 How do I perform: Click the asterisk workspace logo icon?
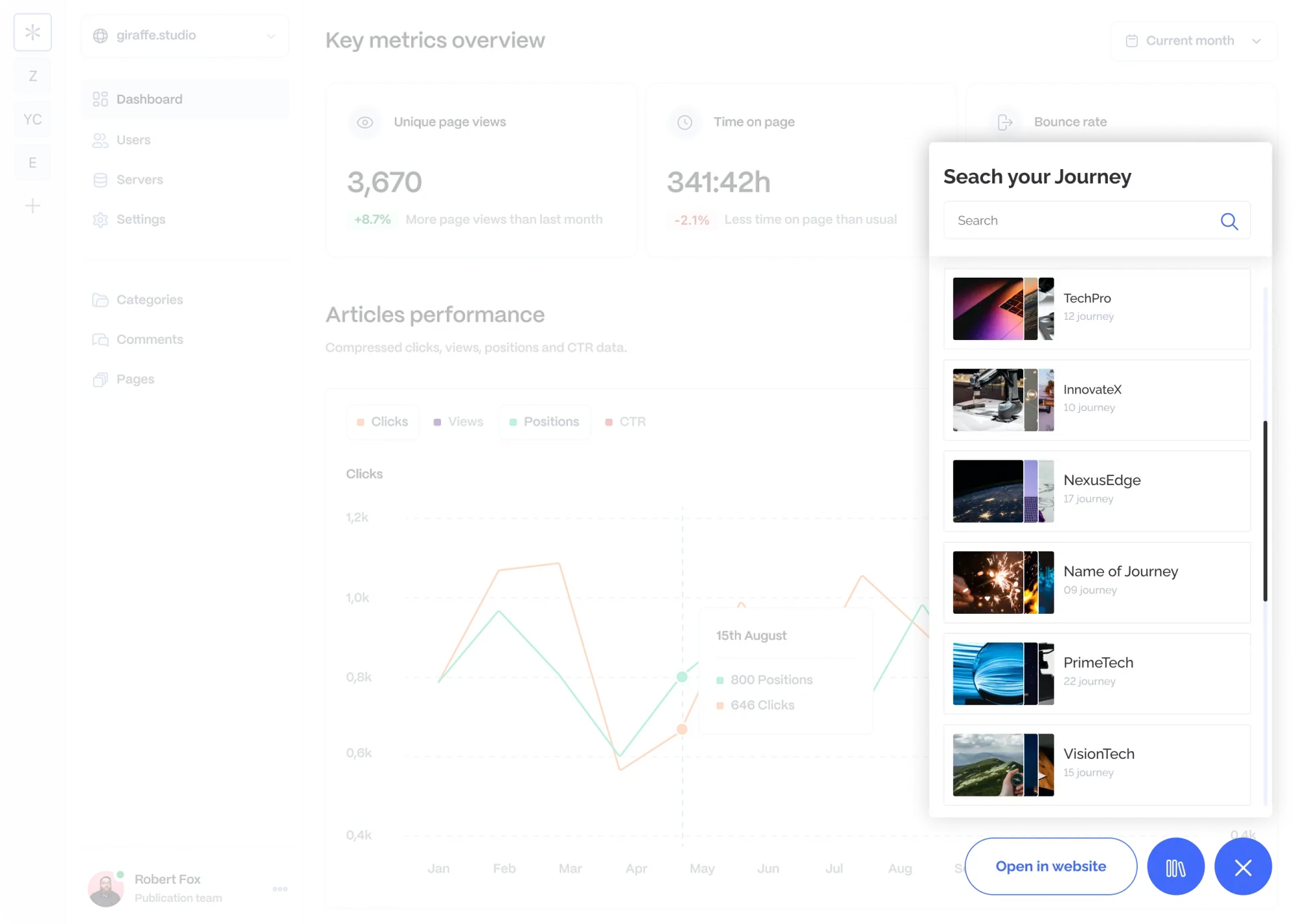33,33
